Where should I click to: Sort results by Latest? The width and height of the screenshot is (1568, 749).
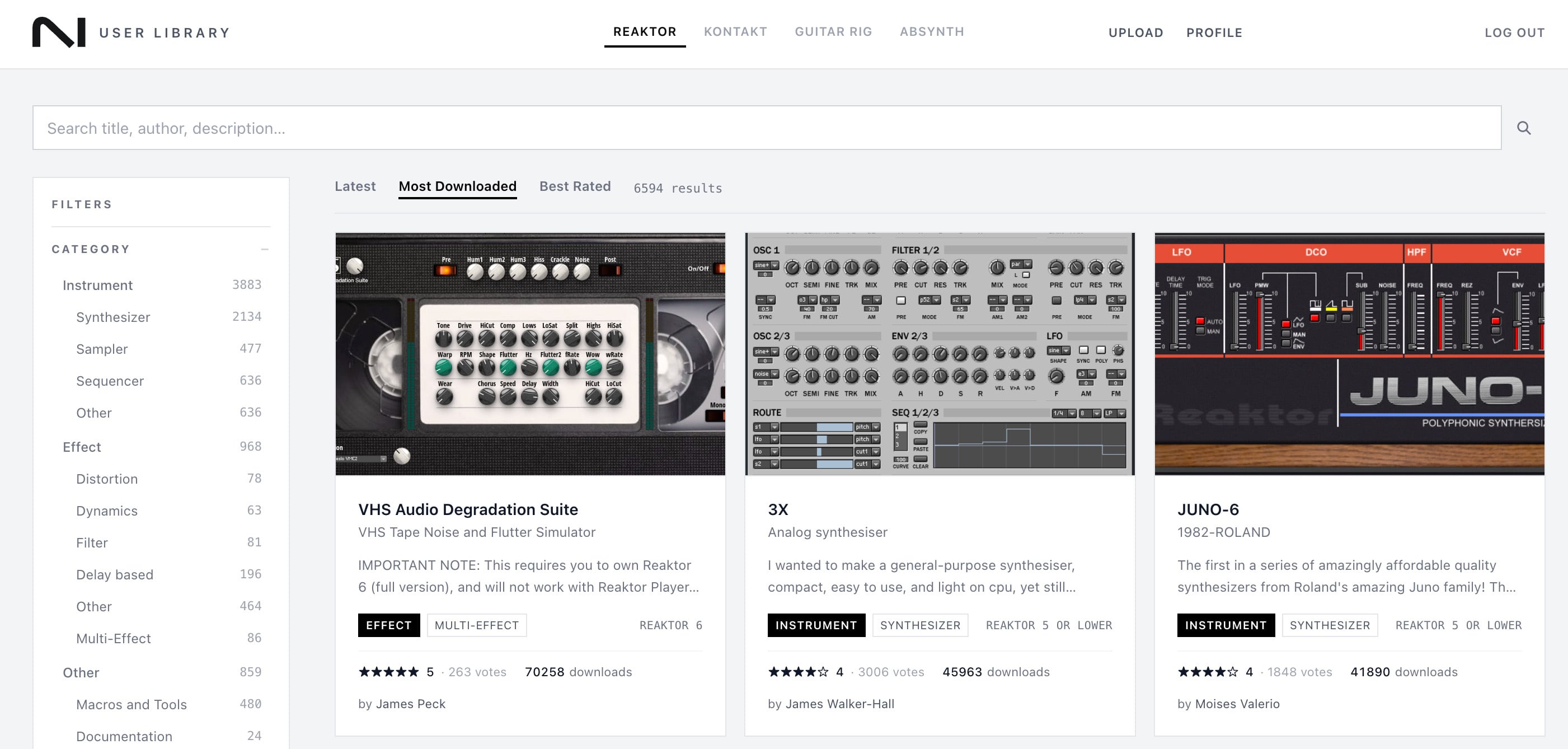355,186
